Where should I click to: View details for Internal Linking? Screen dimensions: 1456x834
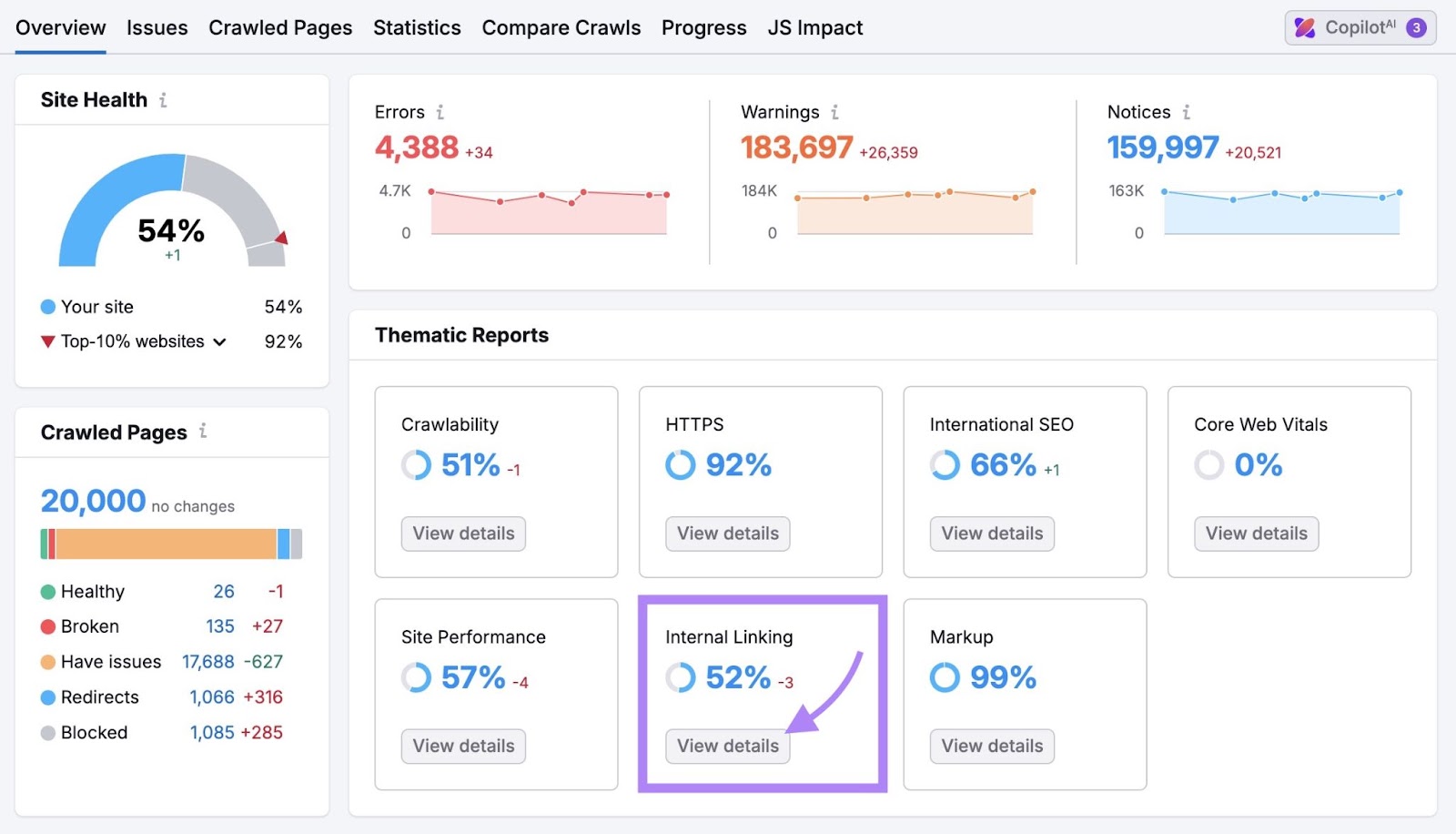tap(726, 746)
